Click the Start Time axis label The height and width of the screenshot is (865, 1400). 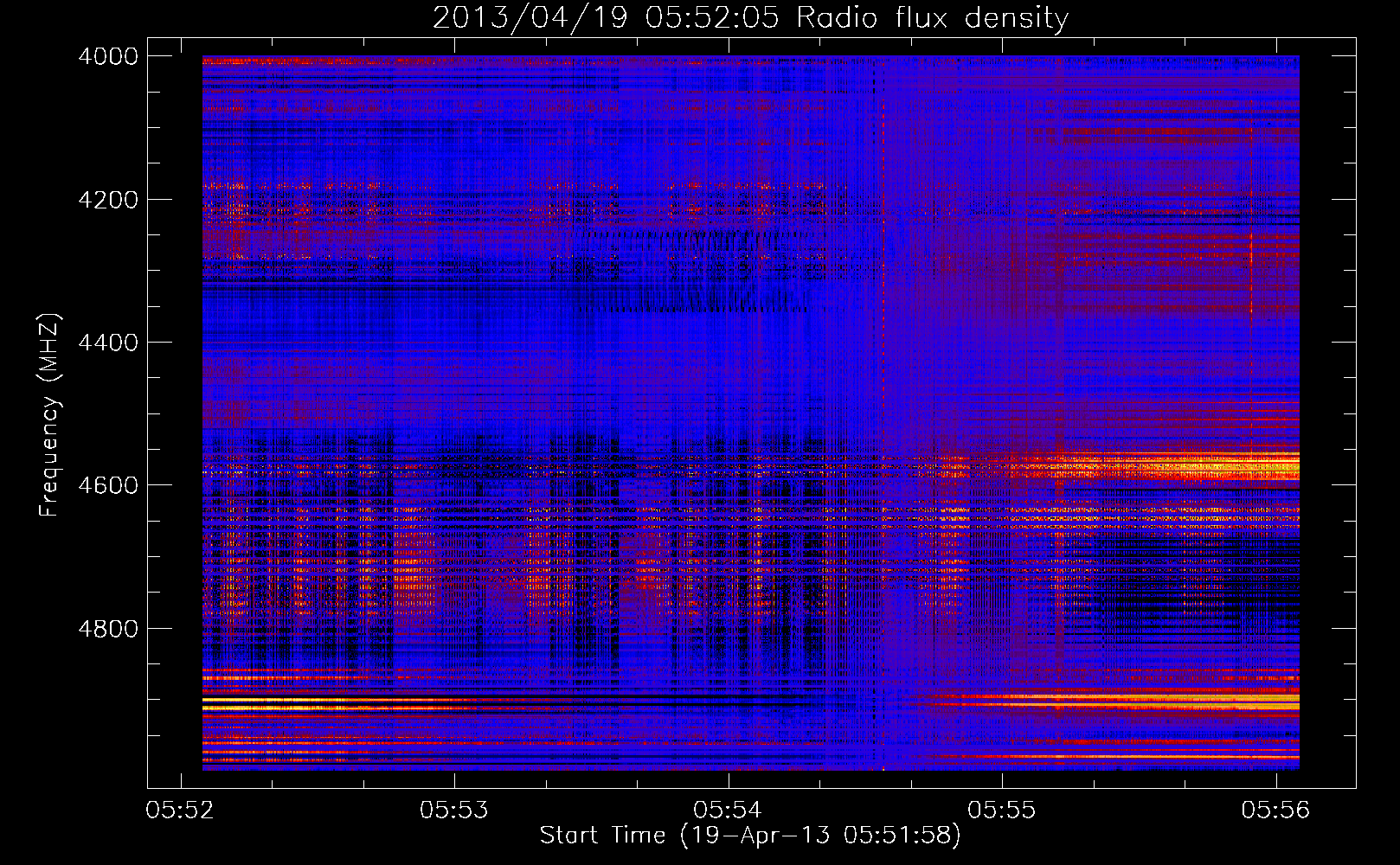click(x=750, y=835)
